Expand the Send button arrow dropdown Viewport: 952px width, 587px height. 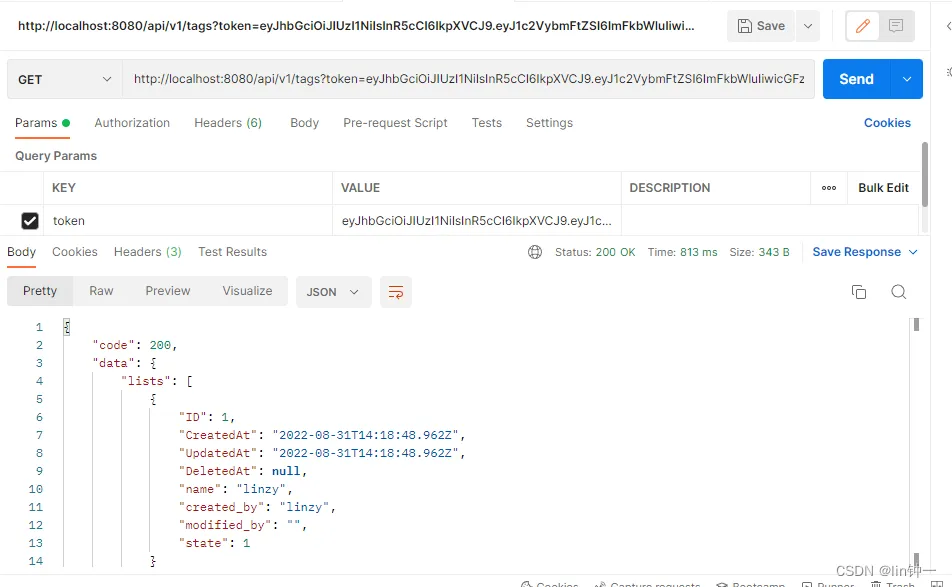(x=907, y=79)
